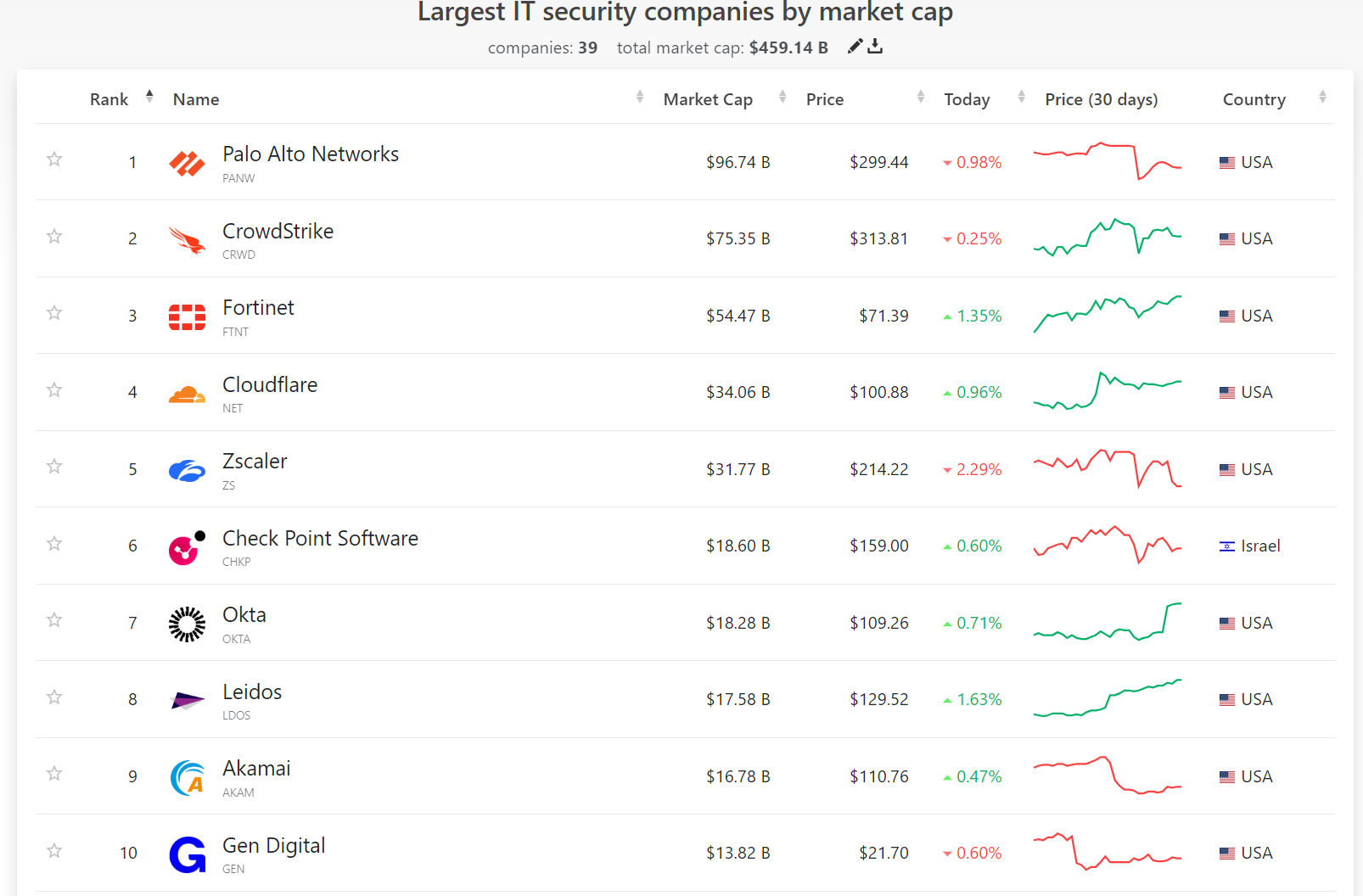
Task: Sort table by Name arrows
Action: [x=640, y=97]
